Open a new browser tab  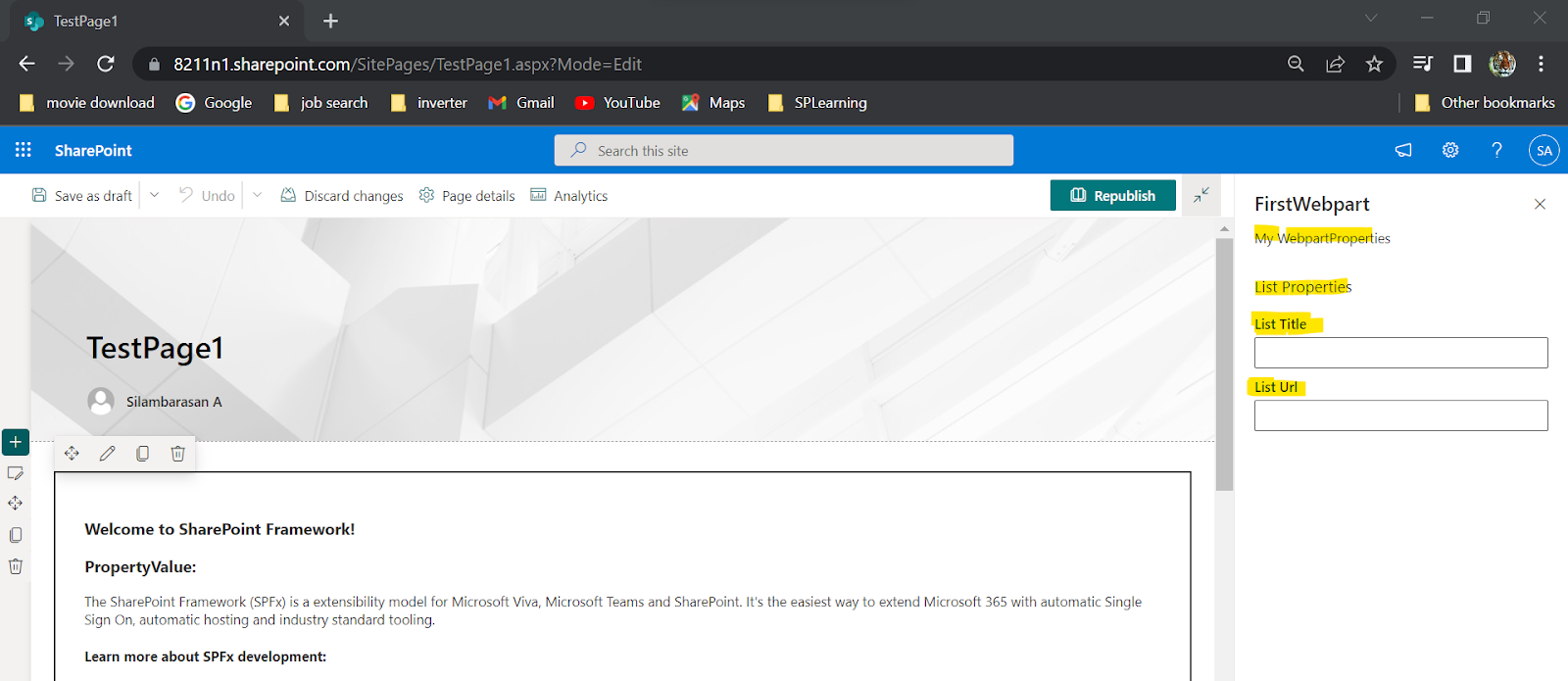[330, 21]
